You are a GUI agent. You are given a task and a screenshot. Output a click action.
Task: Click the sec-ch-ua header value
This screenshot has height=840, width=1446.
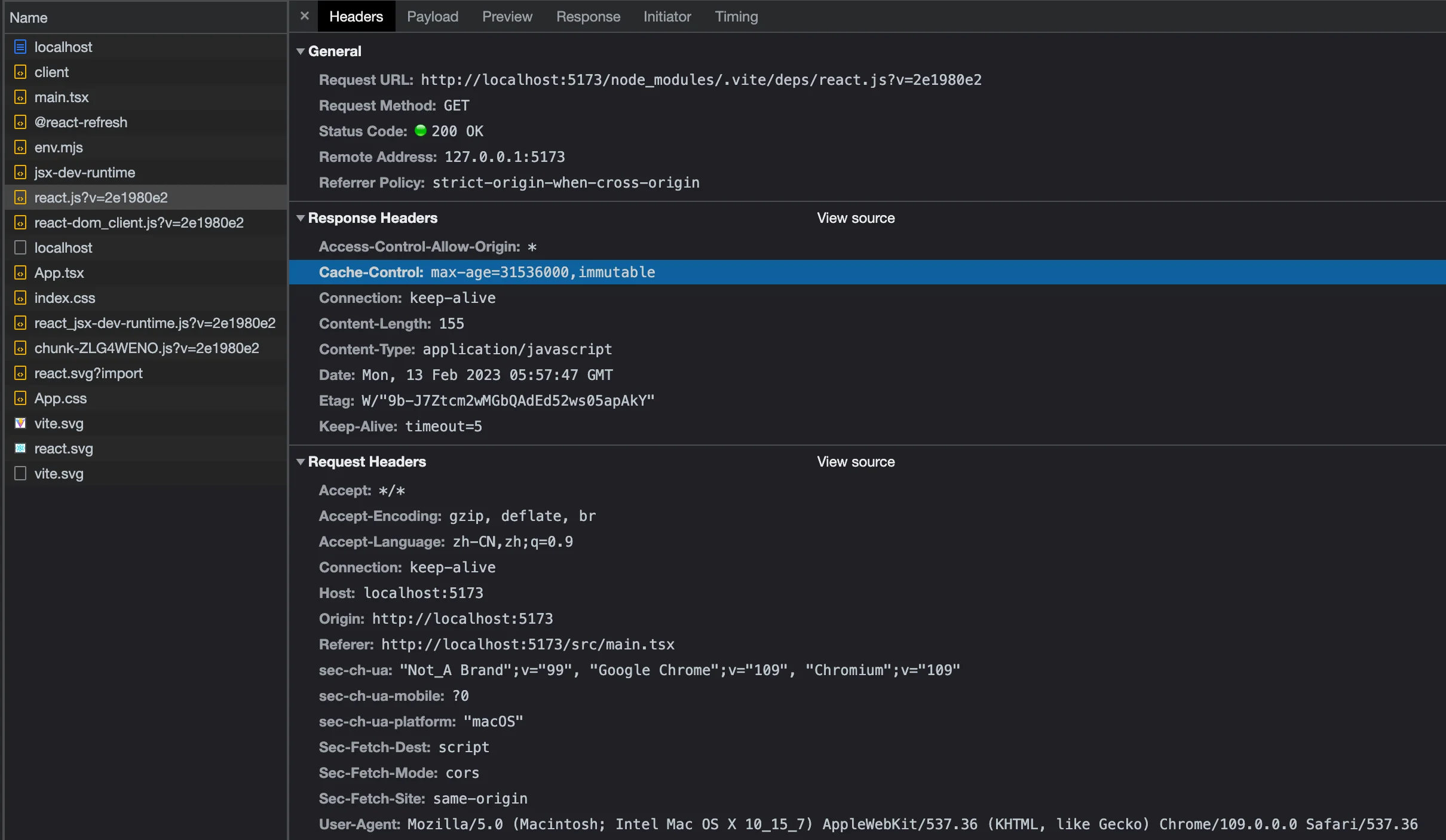pos(680,670)
